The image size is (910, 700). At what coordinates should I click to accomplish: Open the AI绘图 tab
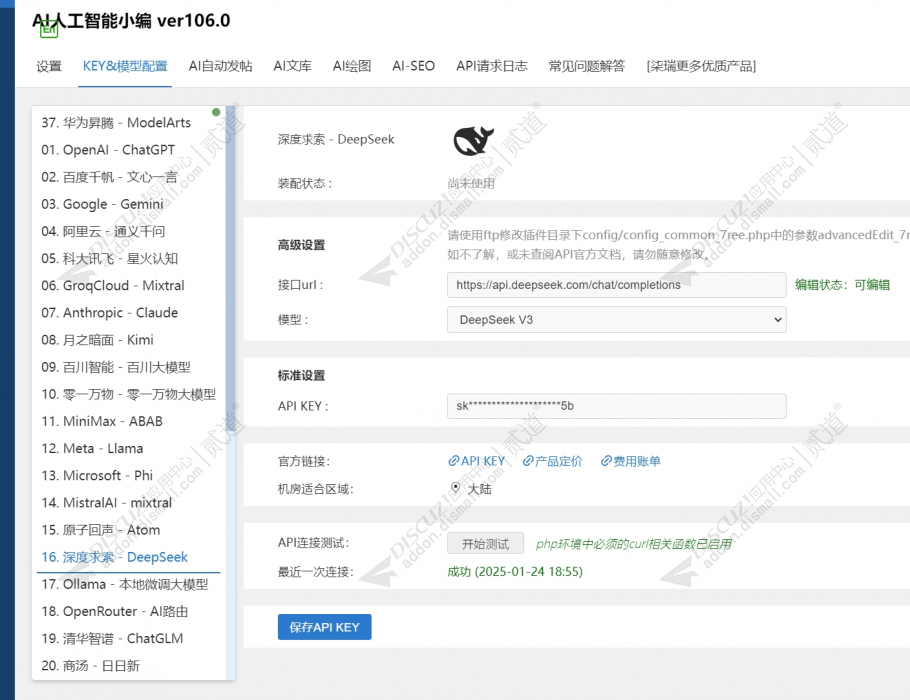click(352, 66)
